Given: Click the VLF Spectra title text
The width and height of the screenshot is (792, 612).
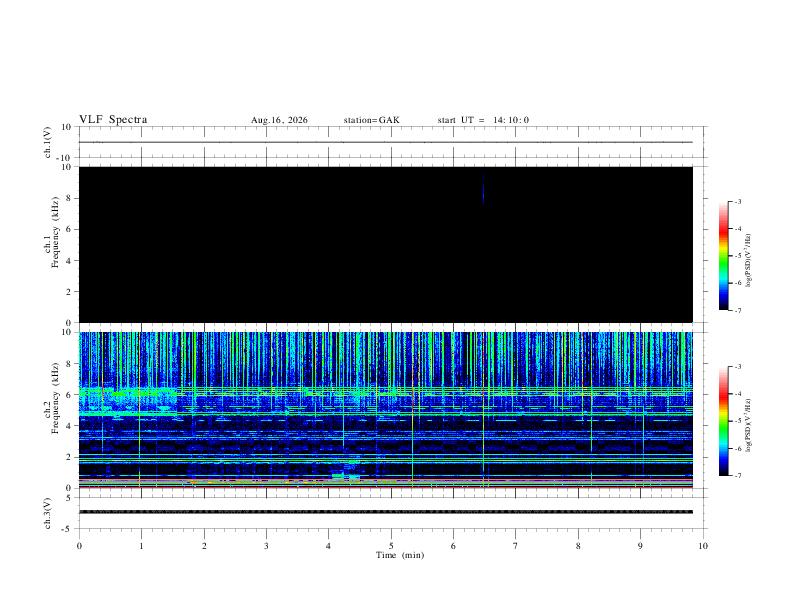Looking at the screenshot, I should pos(113,120).
